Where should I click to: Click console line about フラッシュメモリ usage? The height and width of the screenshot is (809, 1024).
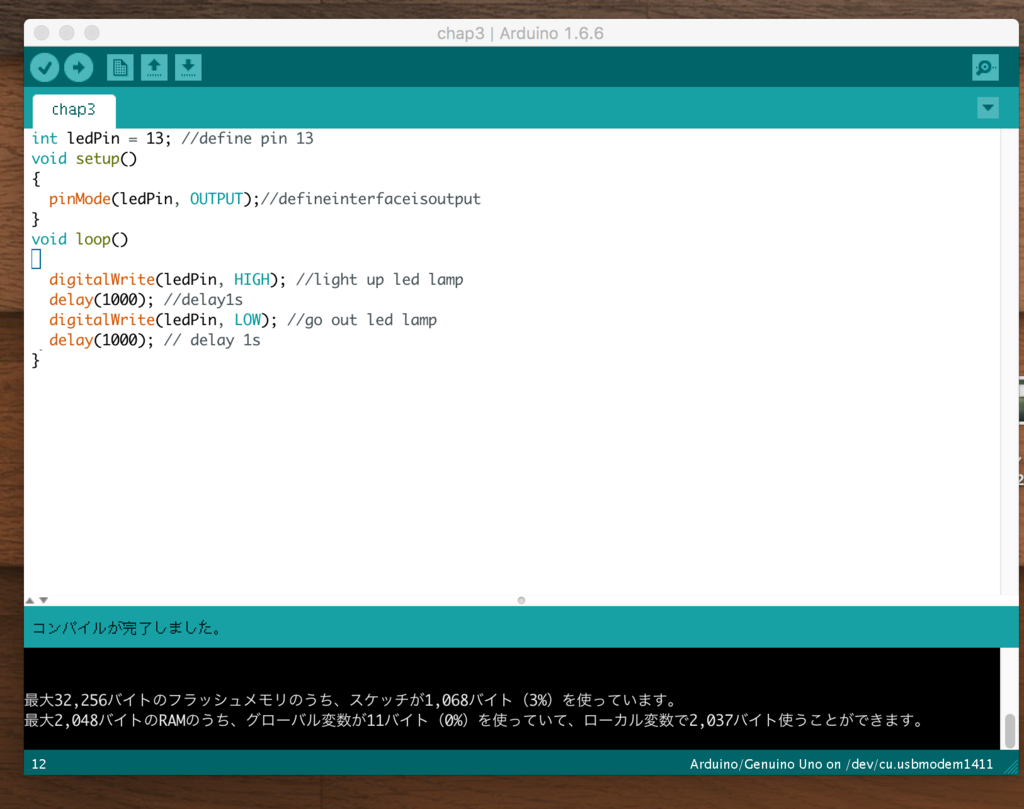point(351,700)
